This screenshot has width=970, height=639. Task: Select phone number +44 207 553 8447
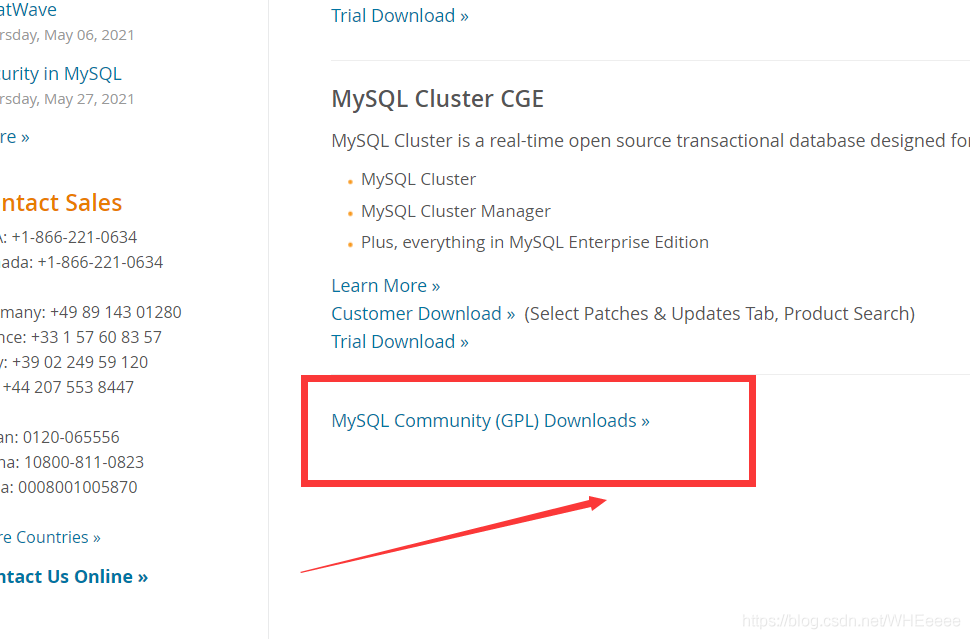coord(68,387)
